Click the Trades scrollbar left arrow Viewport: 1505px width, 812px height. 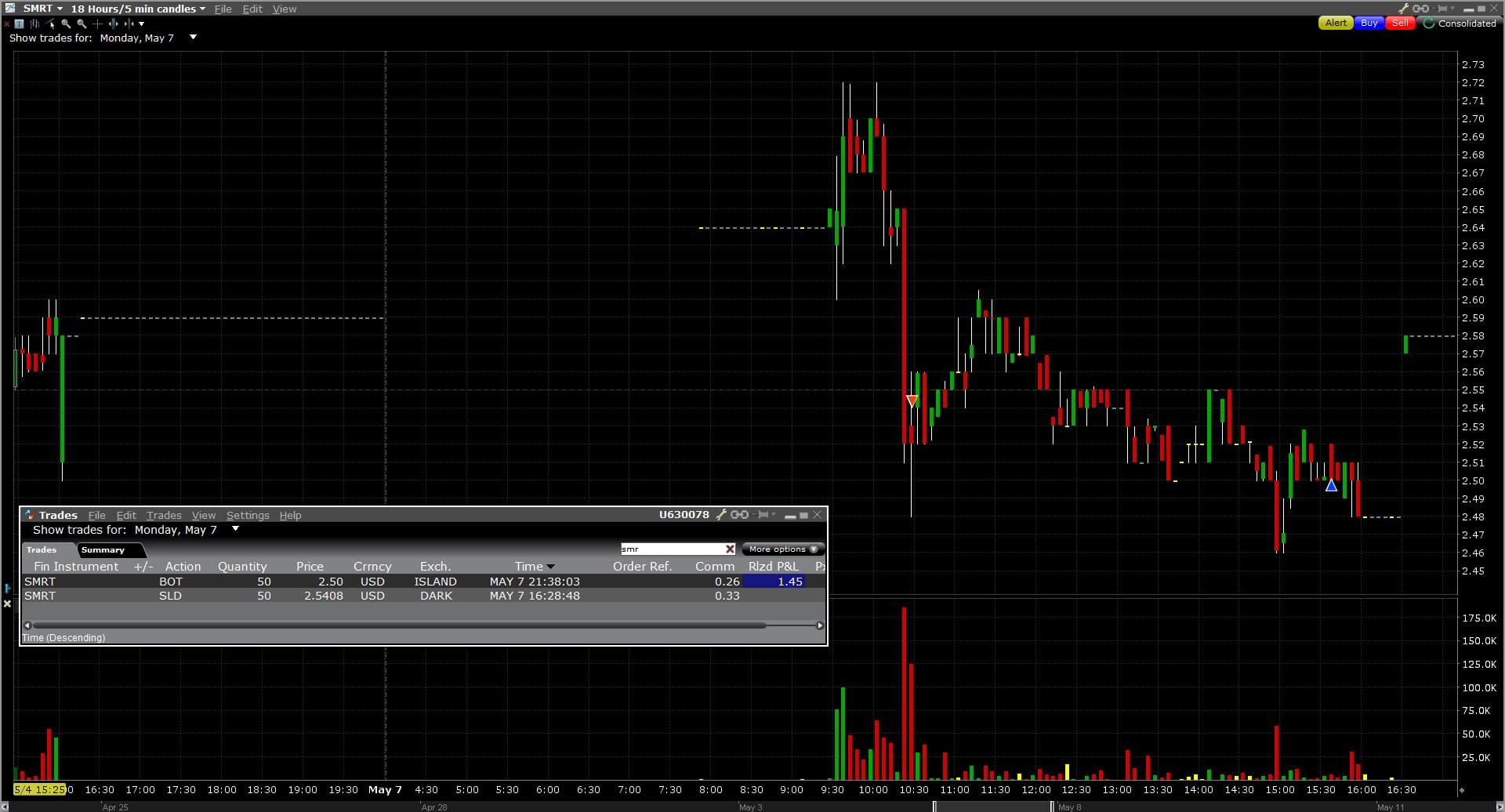pos(27,625)
